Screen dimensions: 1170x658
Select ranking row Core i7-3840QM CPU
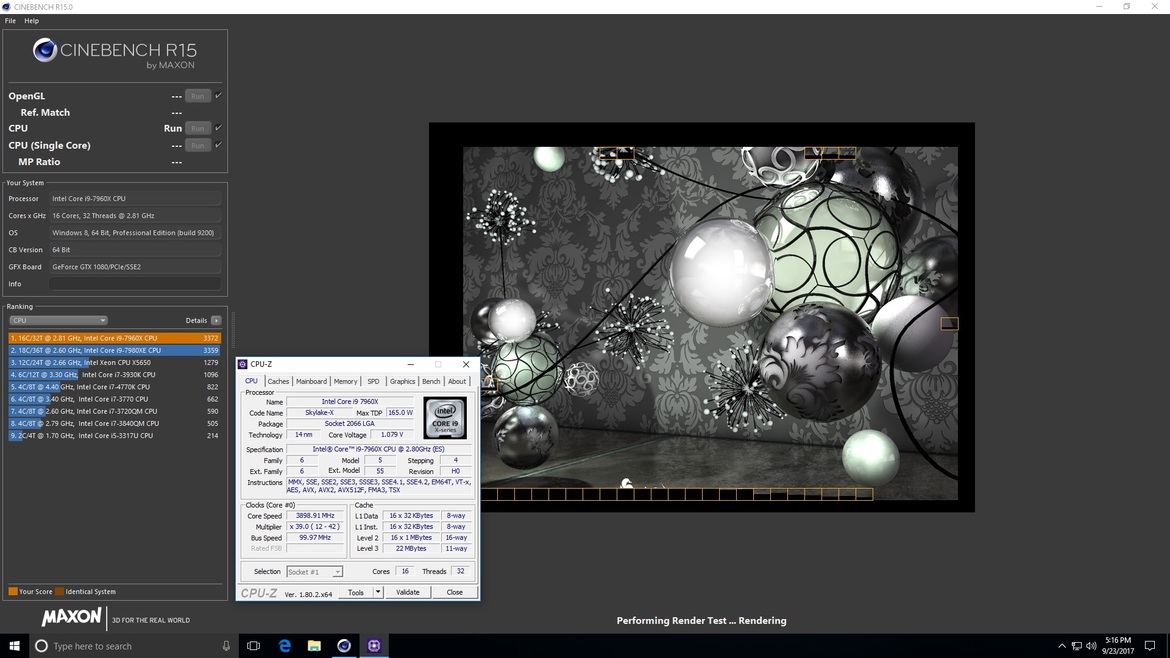115,423
